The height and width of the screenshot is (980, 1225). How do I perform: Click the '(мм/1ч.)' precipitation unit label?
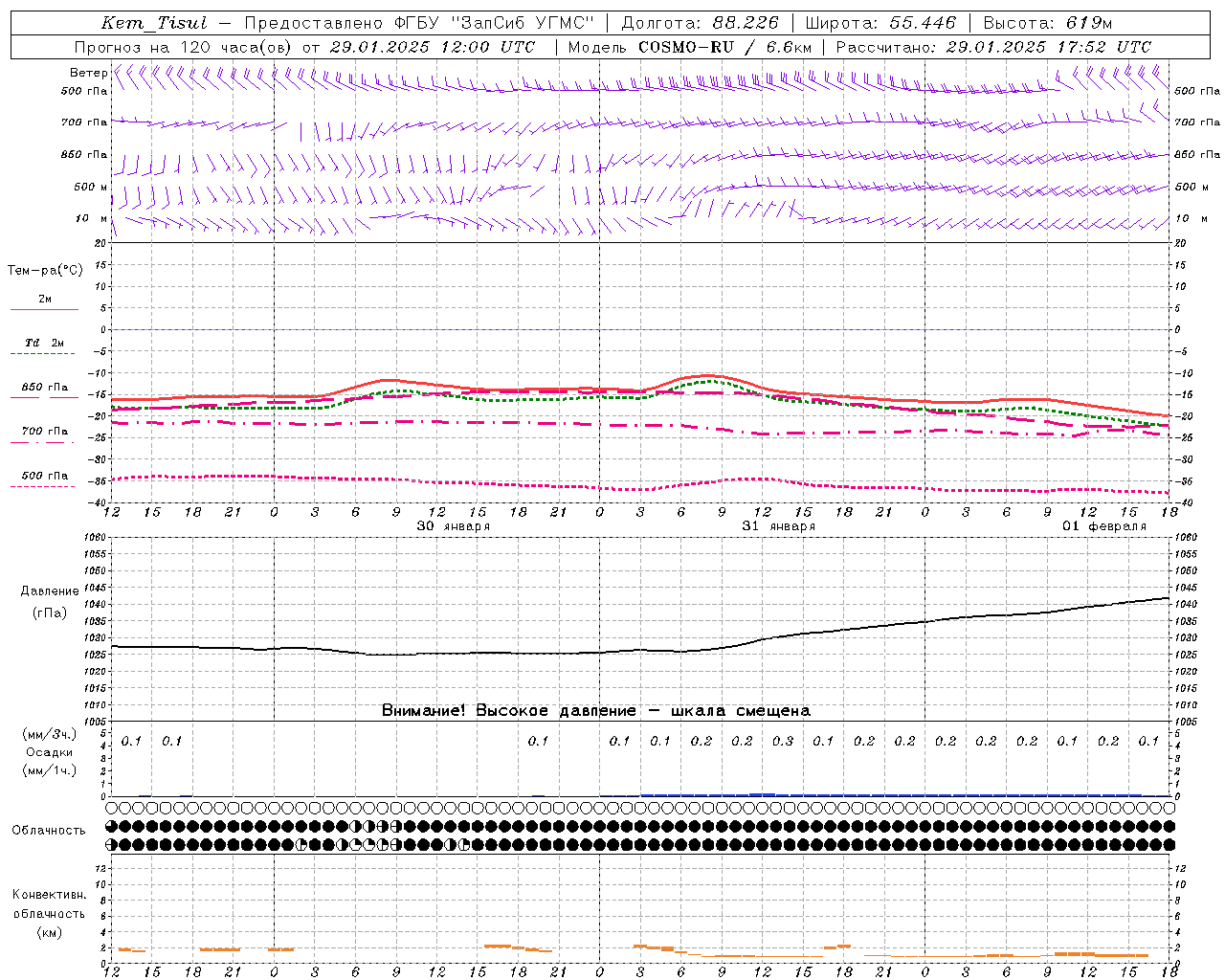click(x=50, y=770)
